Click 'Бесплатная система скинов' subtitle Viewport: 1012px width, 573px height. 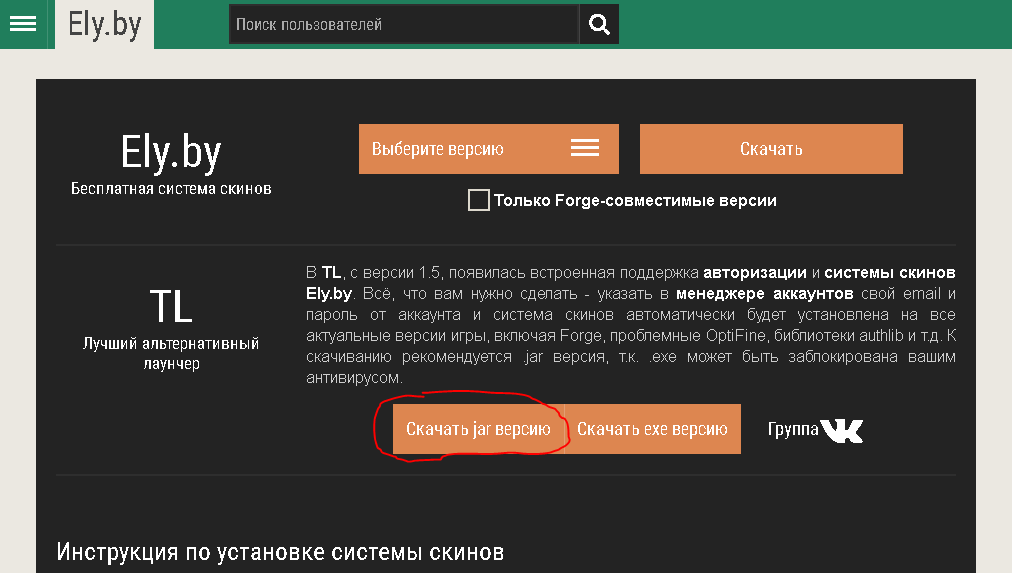pos(171,189)
